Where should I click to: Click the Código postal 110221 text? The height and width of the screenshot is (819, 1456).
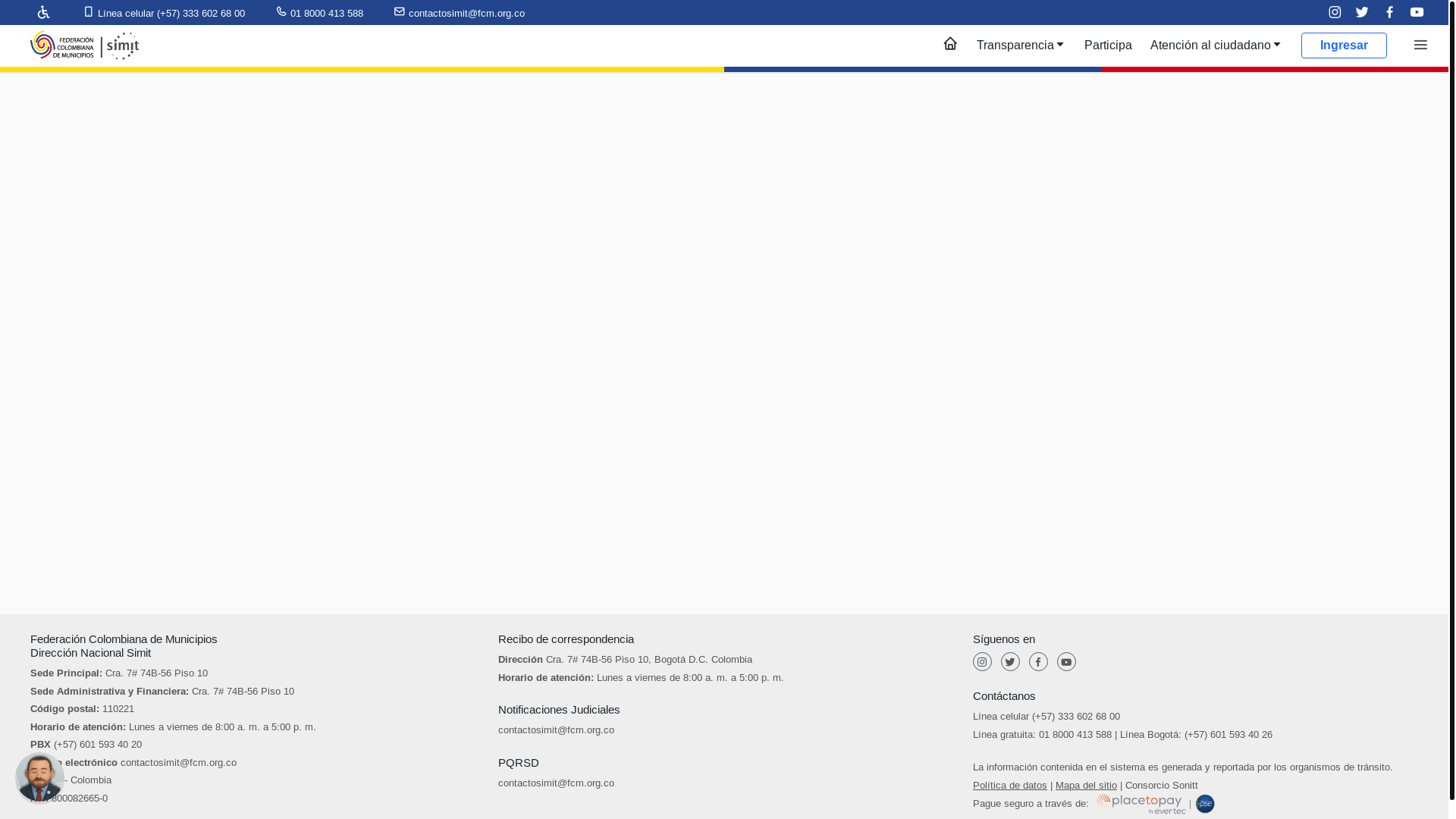coord(82,709)
